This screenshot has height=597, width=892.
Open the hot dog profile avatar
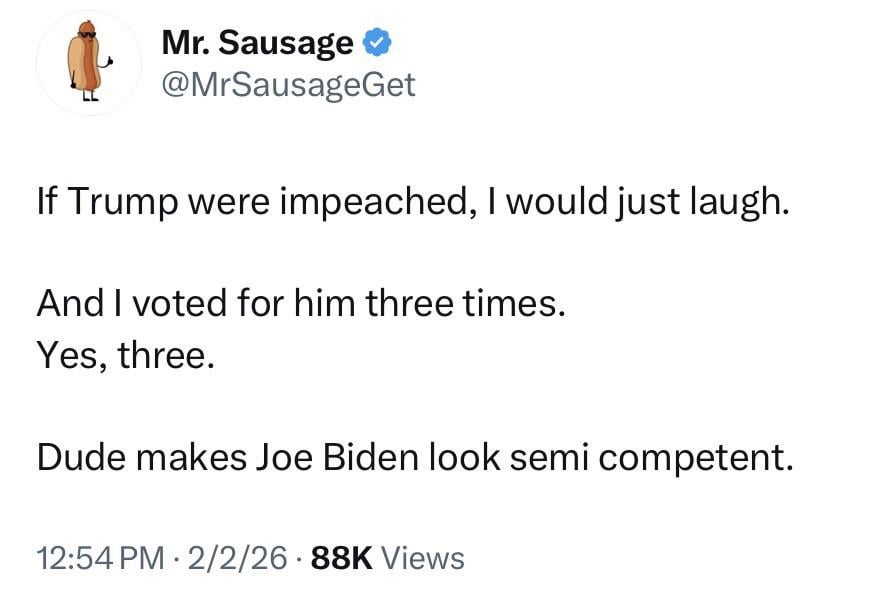pyautogui.click(x=89, y=64)
